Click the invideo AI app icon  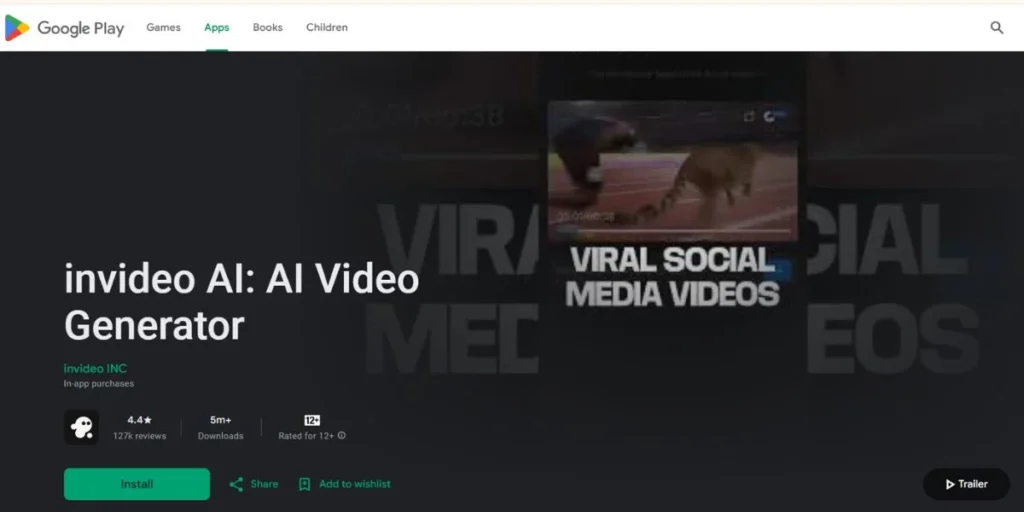click(81, 427)
